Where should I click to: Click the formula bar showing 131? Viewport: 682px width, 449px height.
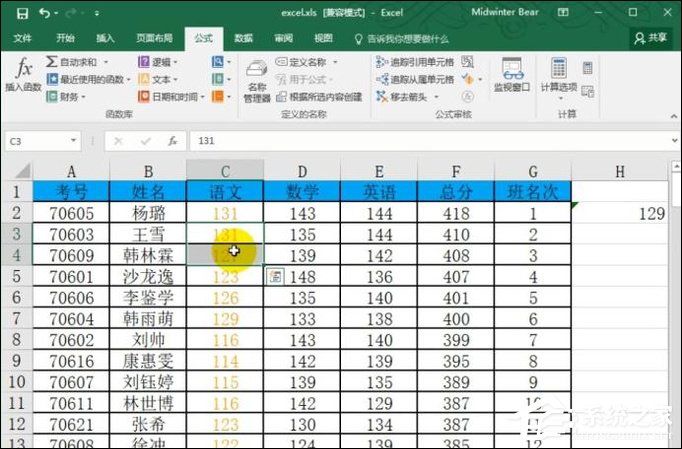pyautogui.click(x=430, y=141)
